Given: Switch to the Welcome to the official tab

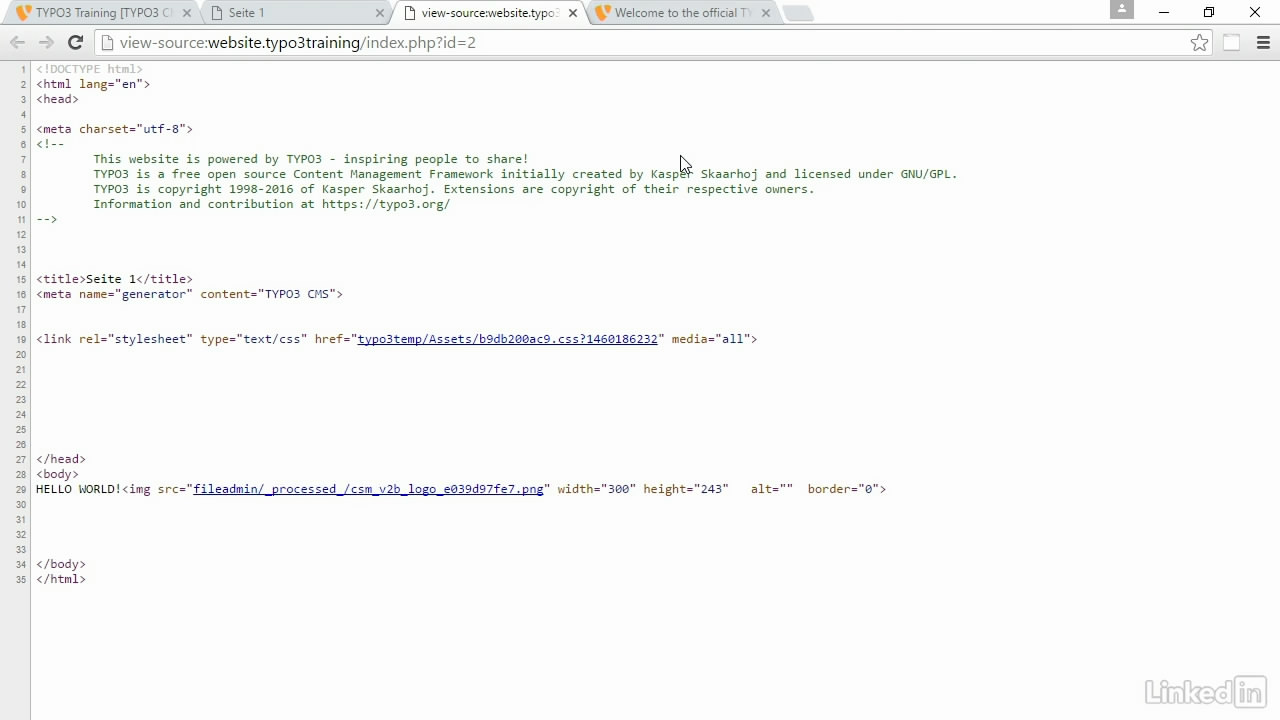Looking at the screenshot, I should [680, 13].
